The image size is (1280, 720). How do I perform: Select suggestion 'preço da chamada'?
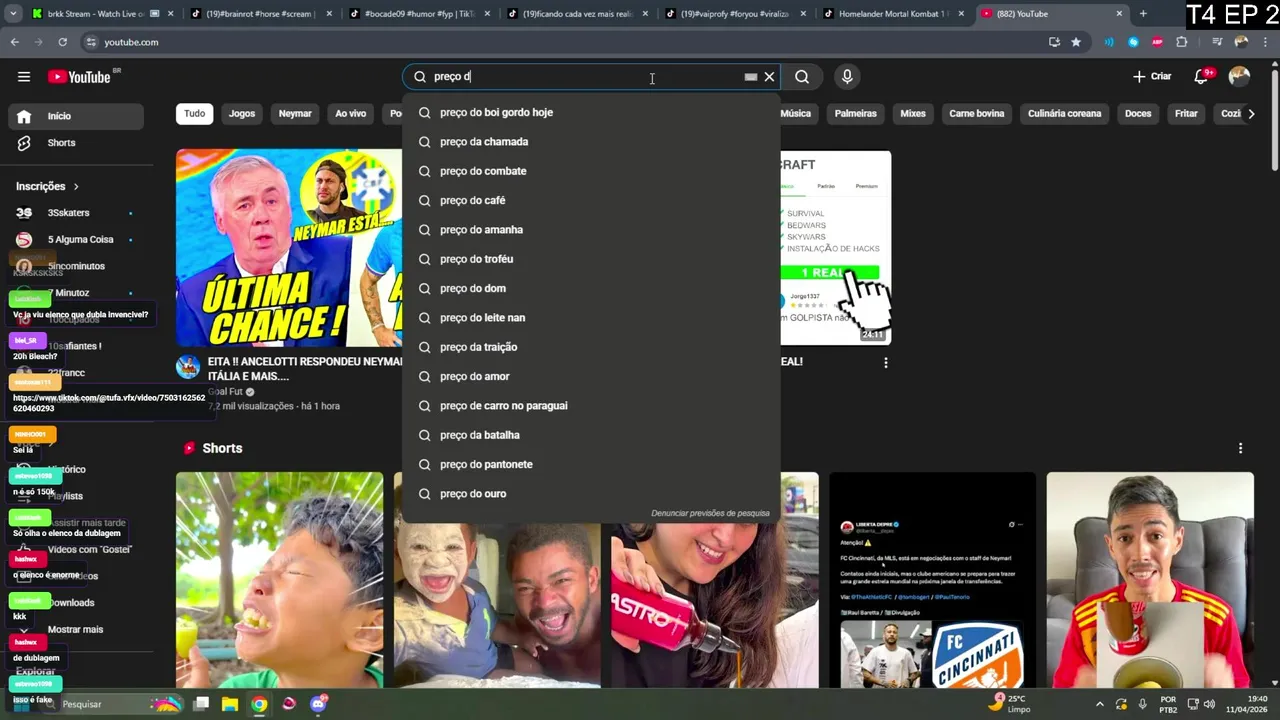591,142
